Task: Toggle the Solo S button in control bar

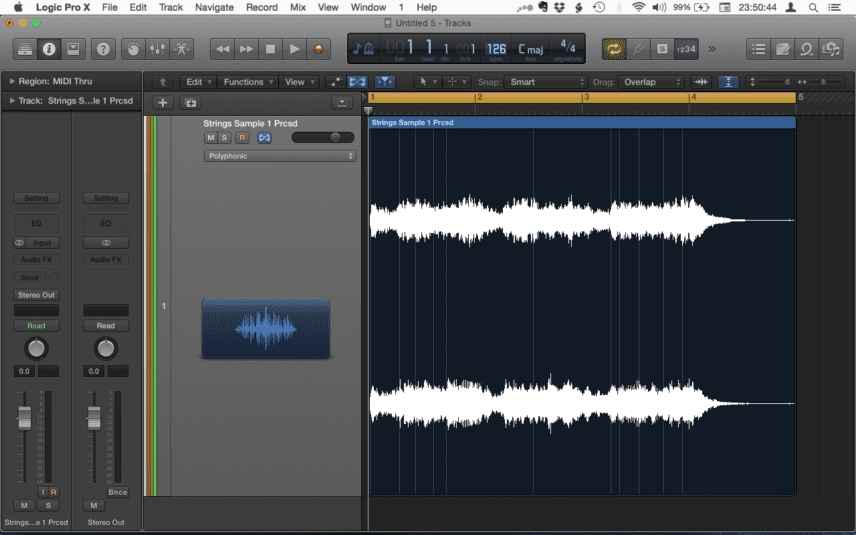Action: (x=662, y=49)
